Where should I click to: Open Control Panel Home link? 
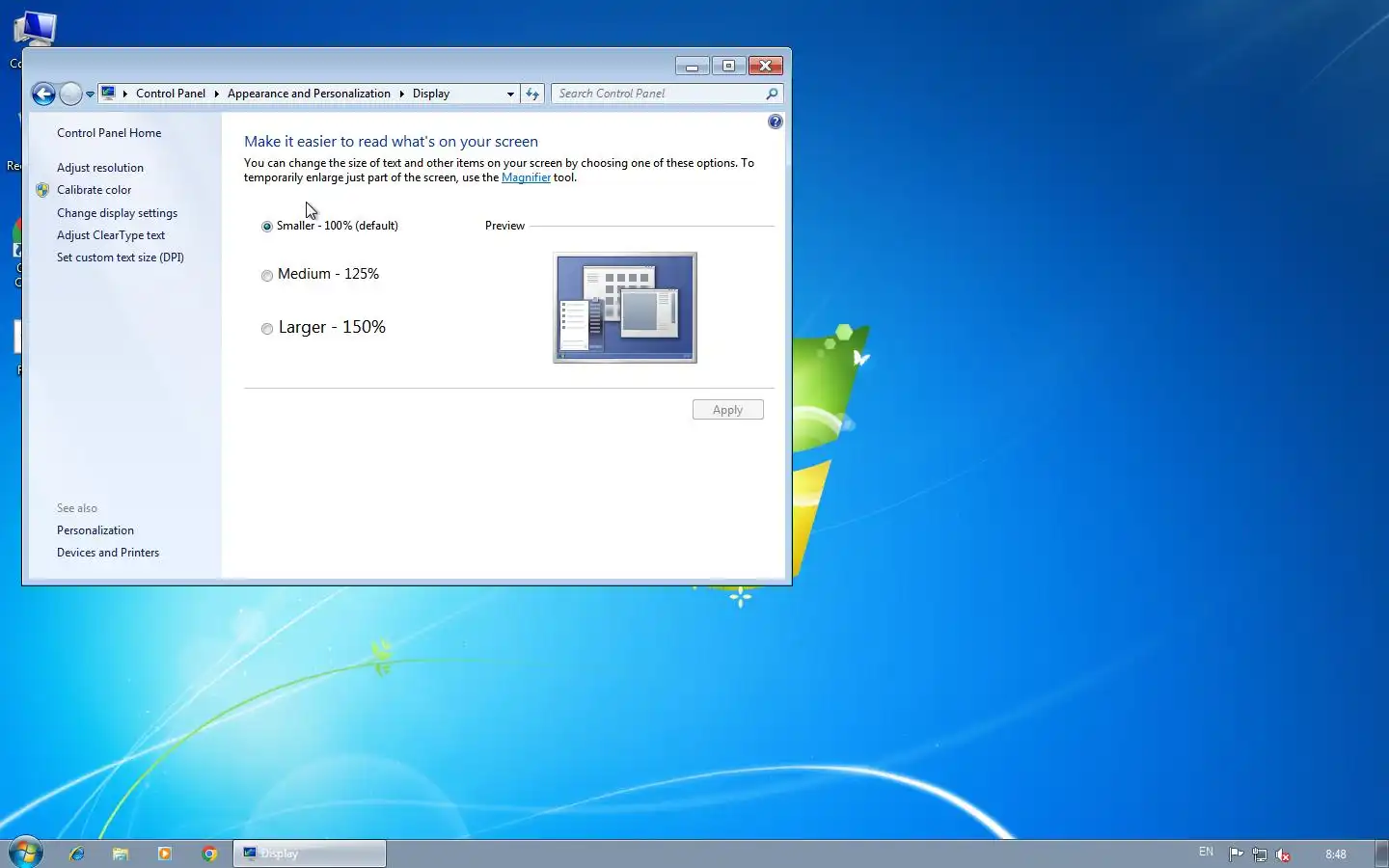point(109,133)
